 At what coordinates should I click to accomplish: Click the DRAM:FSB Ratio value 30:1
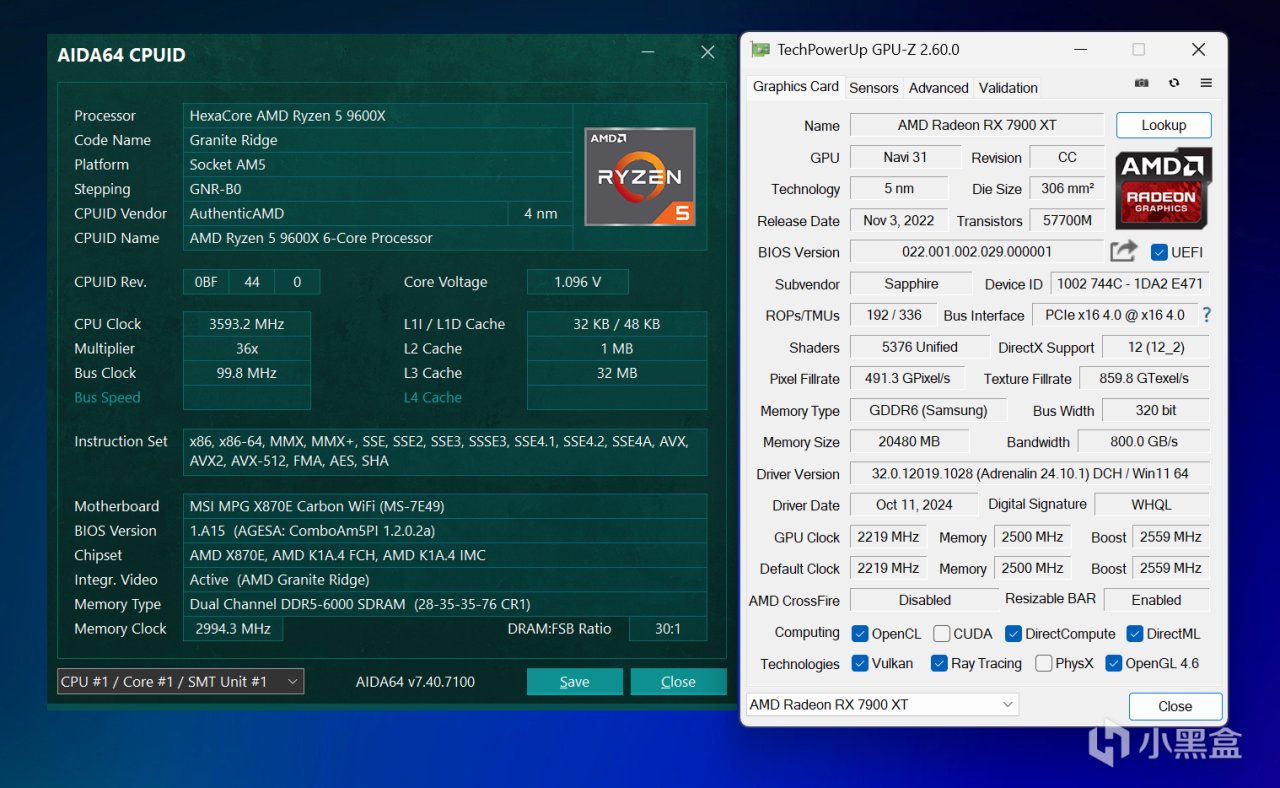[x=667, y=629]
